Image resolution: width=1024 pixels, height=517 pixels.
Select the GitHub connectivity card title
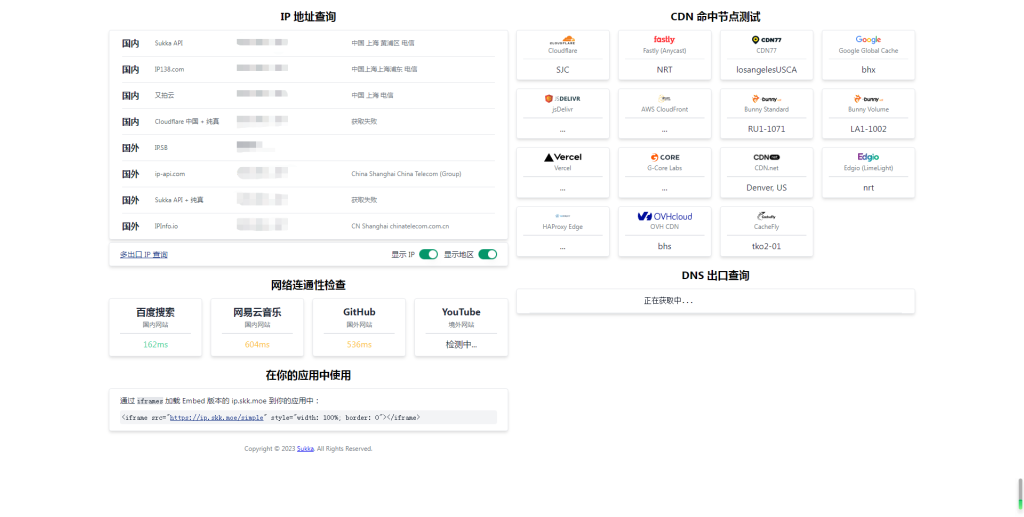click(x=359, y=312)
